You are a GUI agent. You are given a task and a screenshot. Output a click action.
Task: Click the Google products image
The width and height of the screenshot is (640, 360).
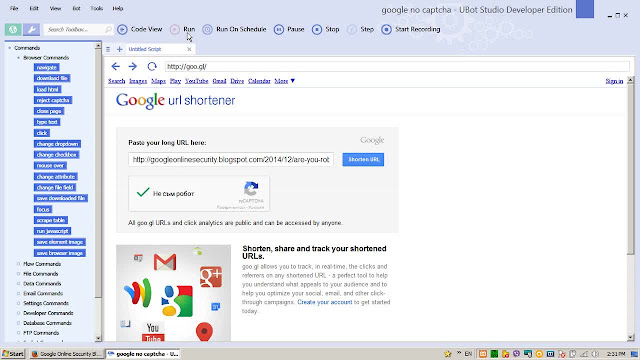(x=173, y=293)
